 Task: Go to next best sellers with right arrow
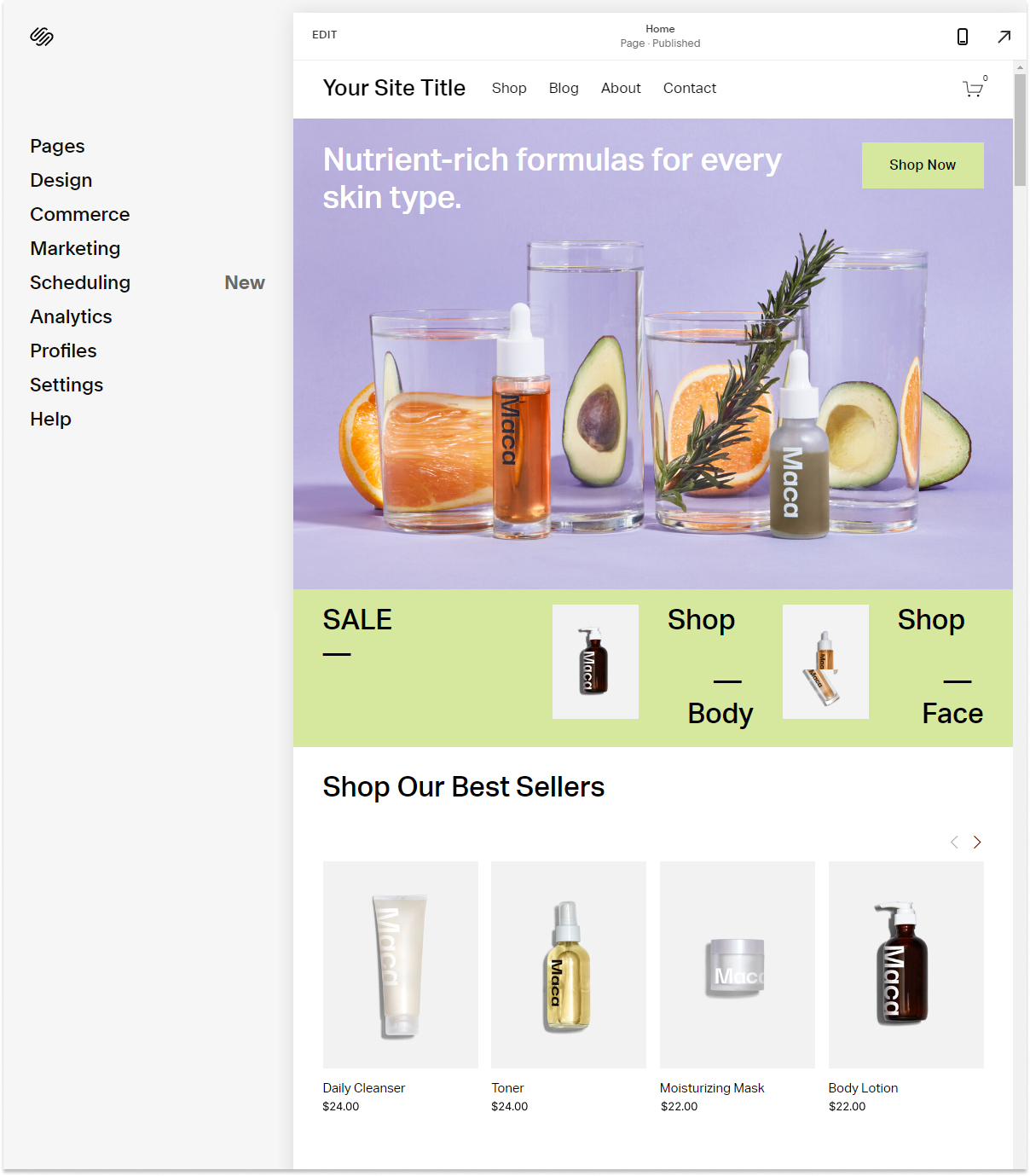pos(977,843)
